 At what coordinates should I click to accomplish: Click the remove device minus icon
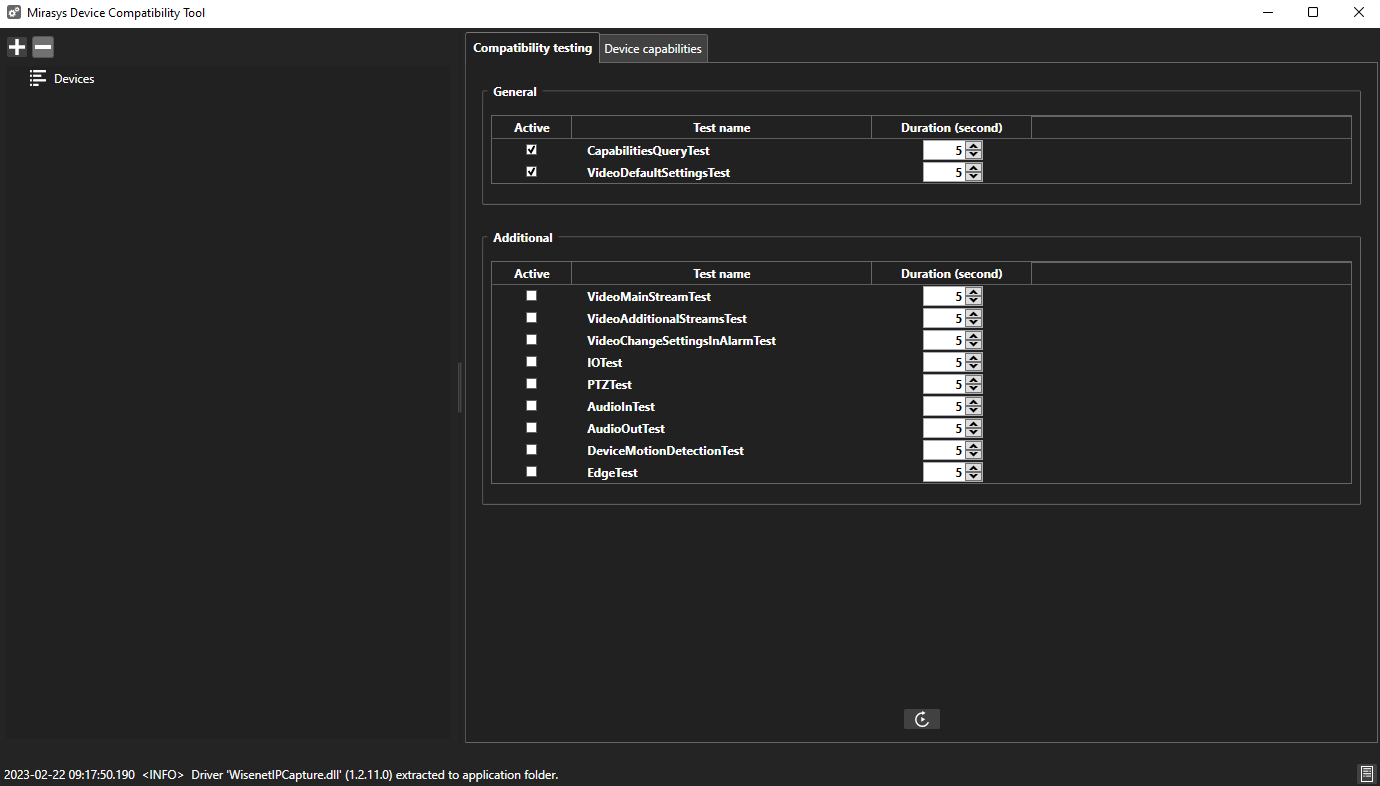pos(43,47)
